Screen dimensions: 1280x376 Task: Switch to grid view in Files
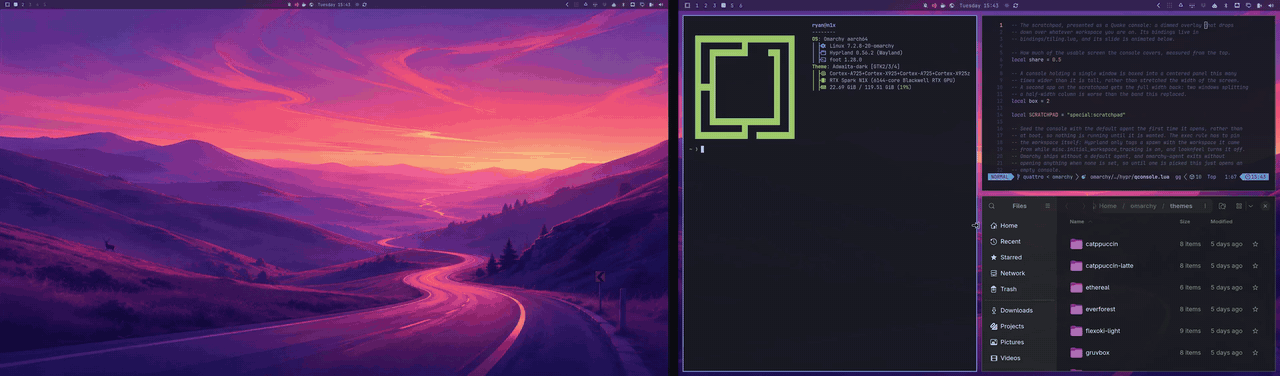tap(1239, 206)
